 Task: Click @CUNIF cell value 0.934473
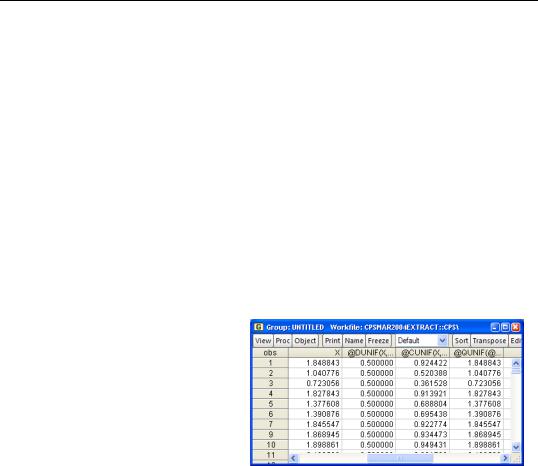pyautogui.click(x=422, y=434)
